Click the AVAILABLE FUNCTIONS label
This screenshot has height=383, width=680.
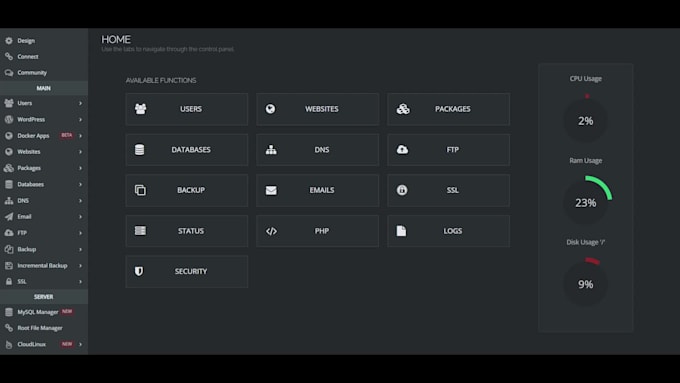(161, 80)
